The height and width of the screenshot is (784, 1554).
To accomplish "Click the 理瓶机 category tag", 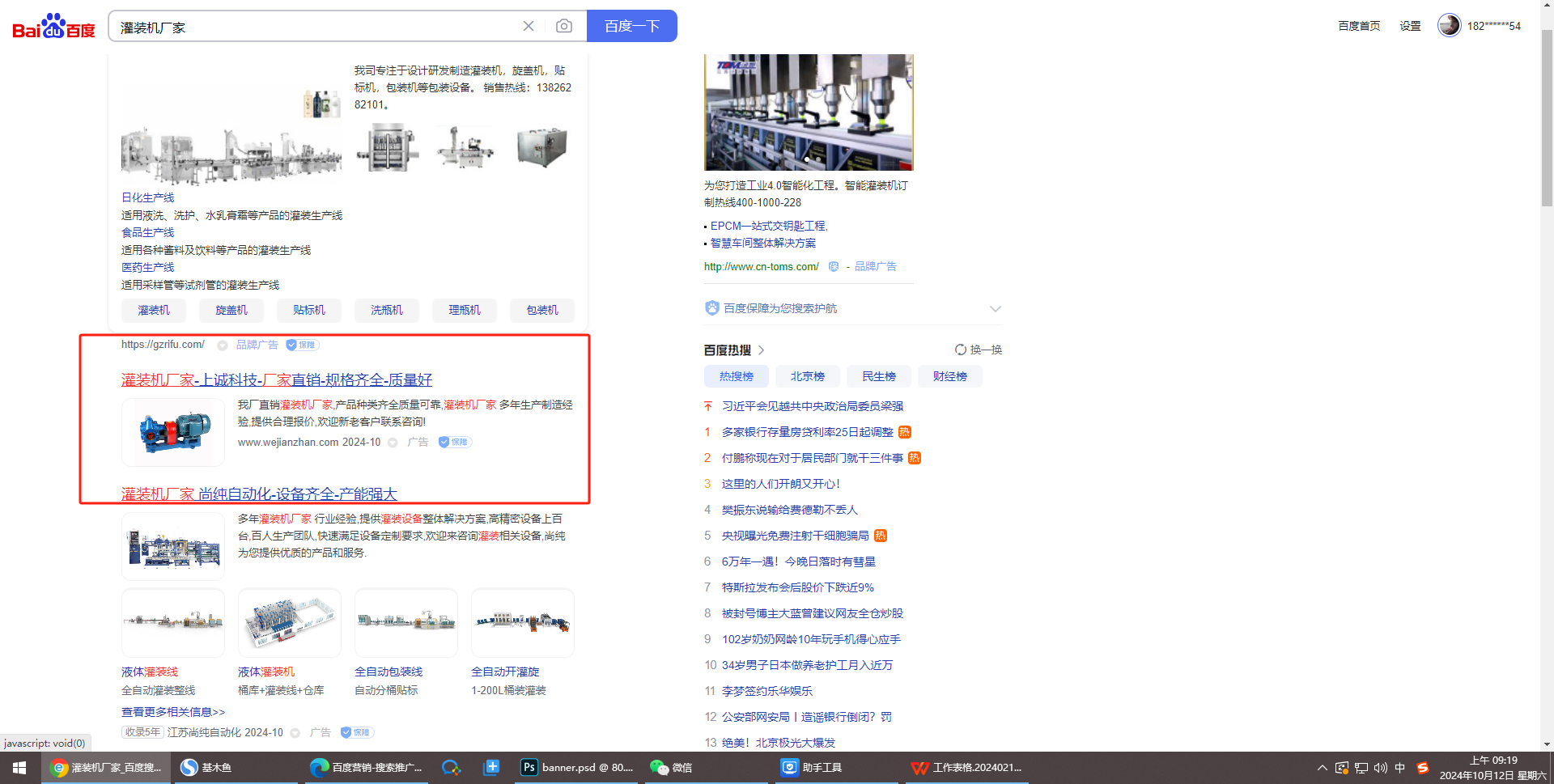I will (465, 310).
